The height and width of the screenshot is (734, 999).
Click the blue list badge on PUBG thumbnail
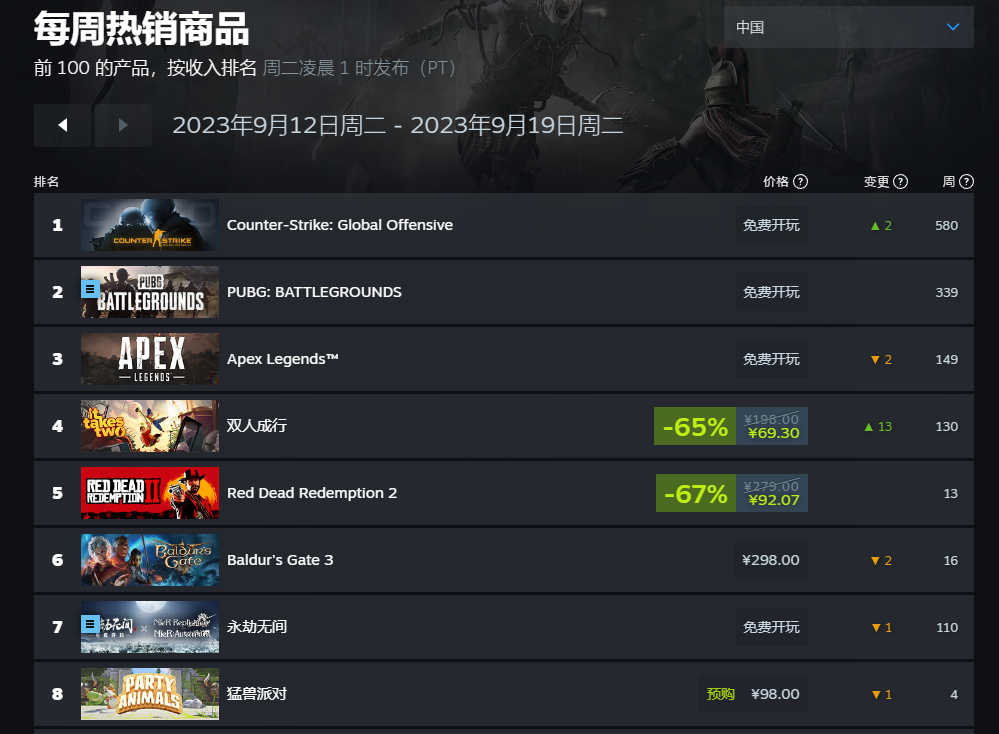click(90, 289)
